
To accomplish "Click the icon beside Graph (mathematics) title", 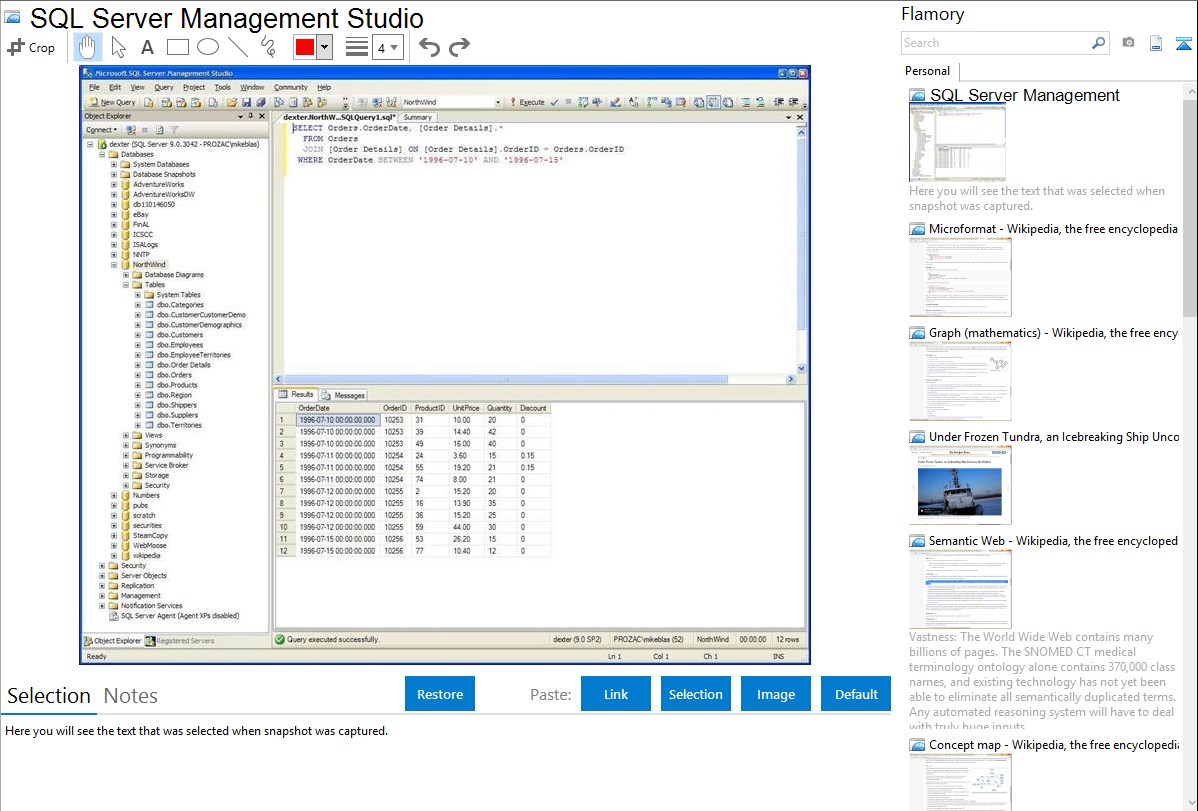I will pos(917,333).
